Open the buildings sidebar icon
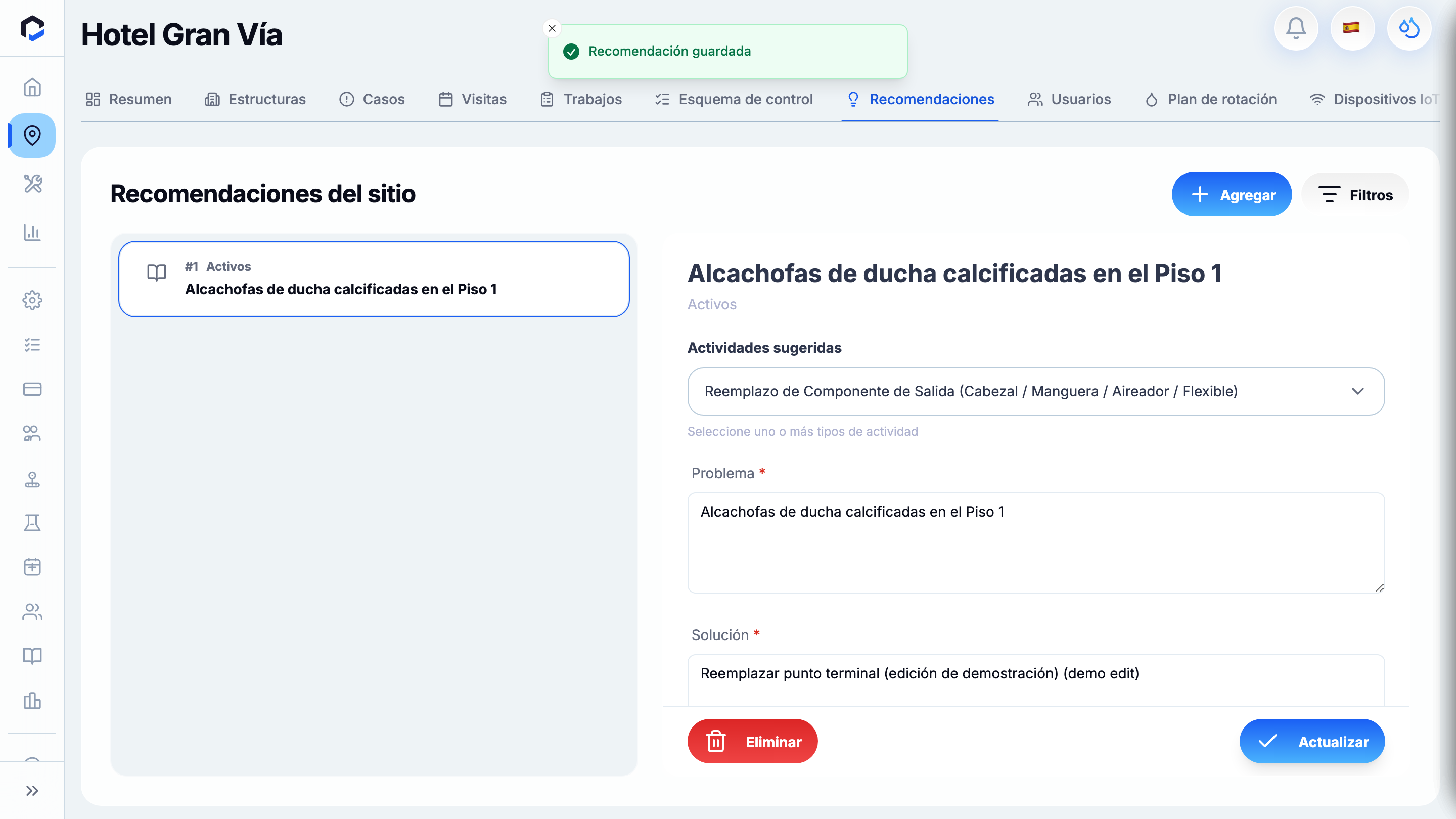Viewport: 1456px width, 819px height. pyautogui.click(x=32, y=700)
